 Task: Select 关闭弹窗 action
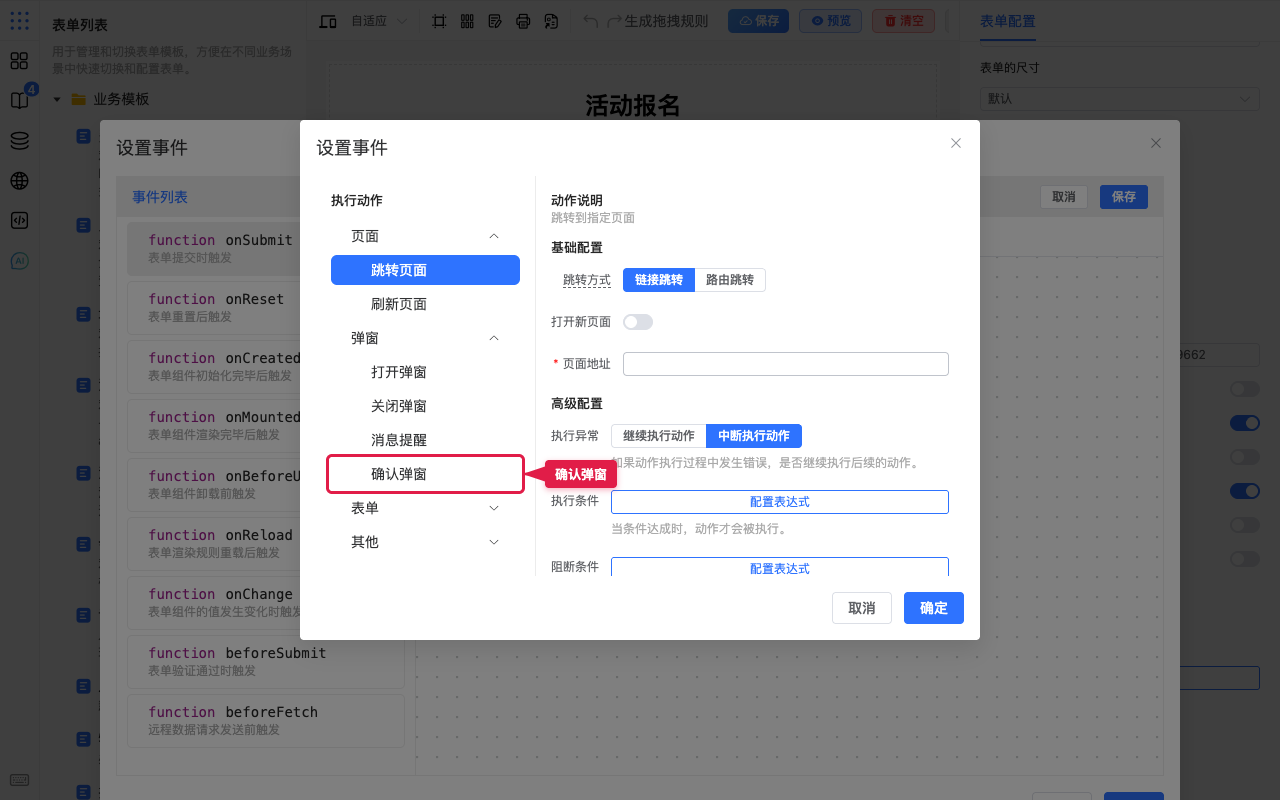tap(425, 406)
